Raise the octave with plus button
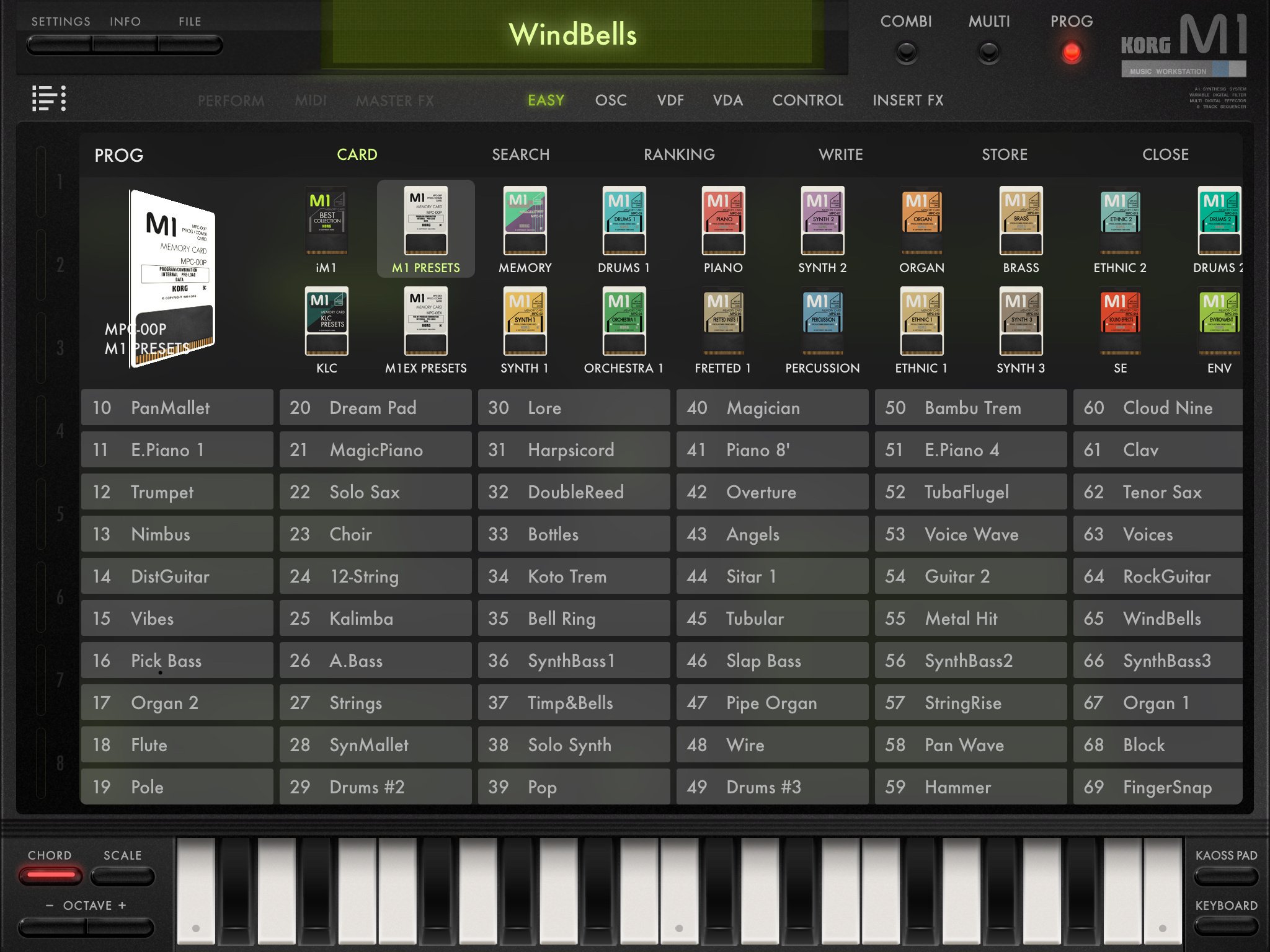The width and height of the screenshot is (1270, 952). point(120,927)
